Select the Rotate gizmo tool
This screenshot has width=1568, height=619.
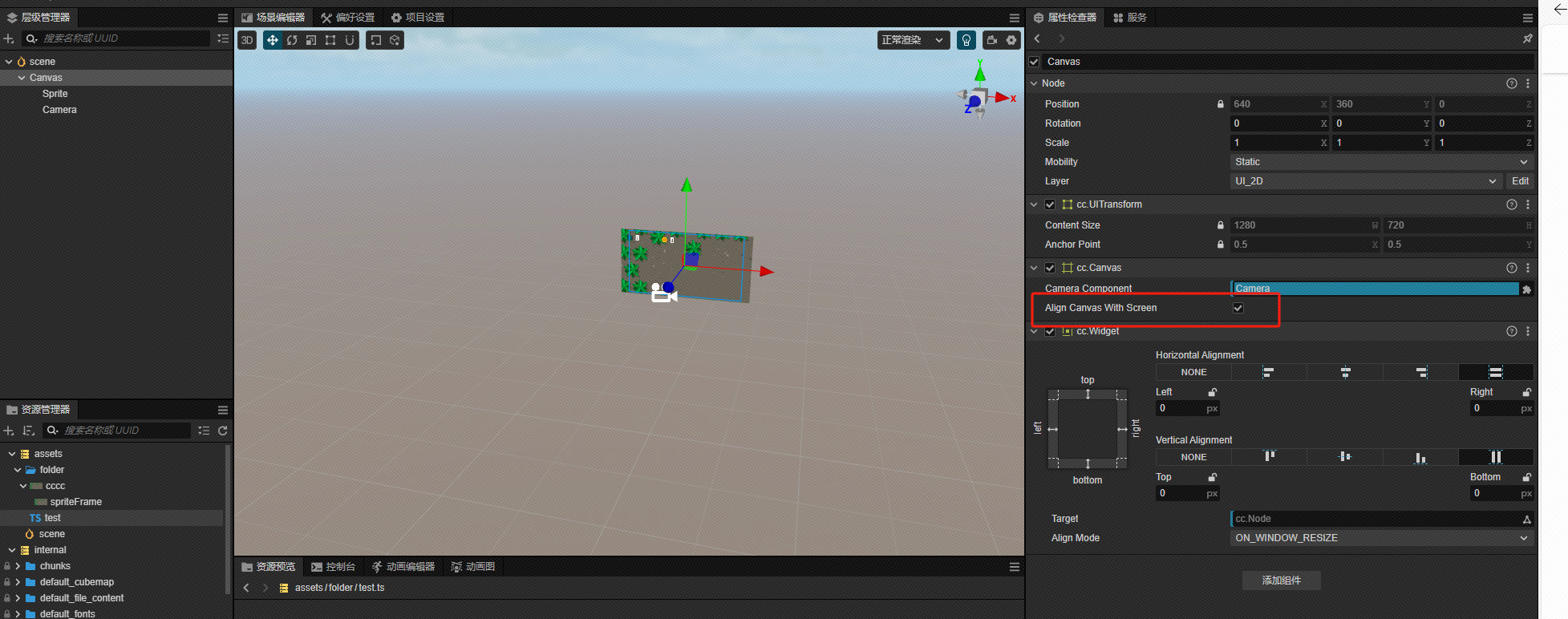click(292, 40)
